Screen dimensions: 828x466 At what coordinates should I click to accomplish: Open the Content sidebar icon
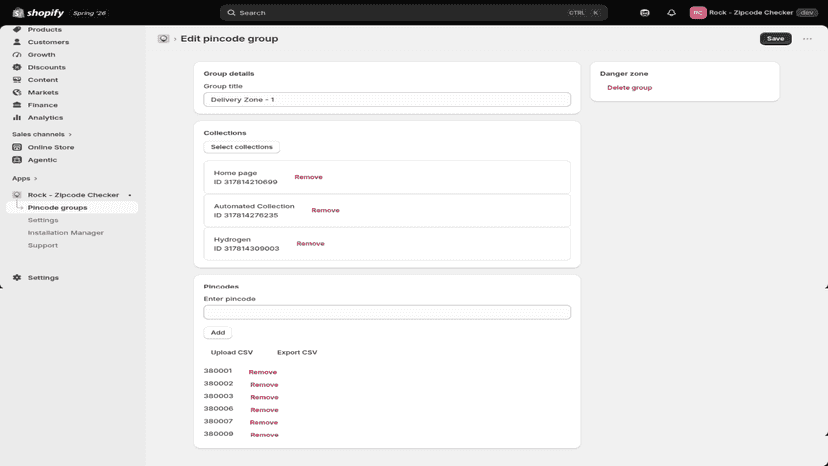17,80
